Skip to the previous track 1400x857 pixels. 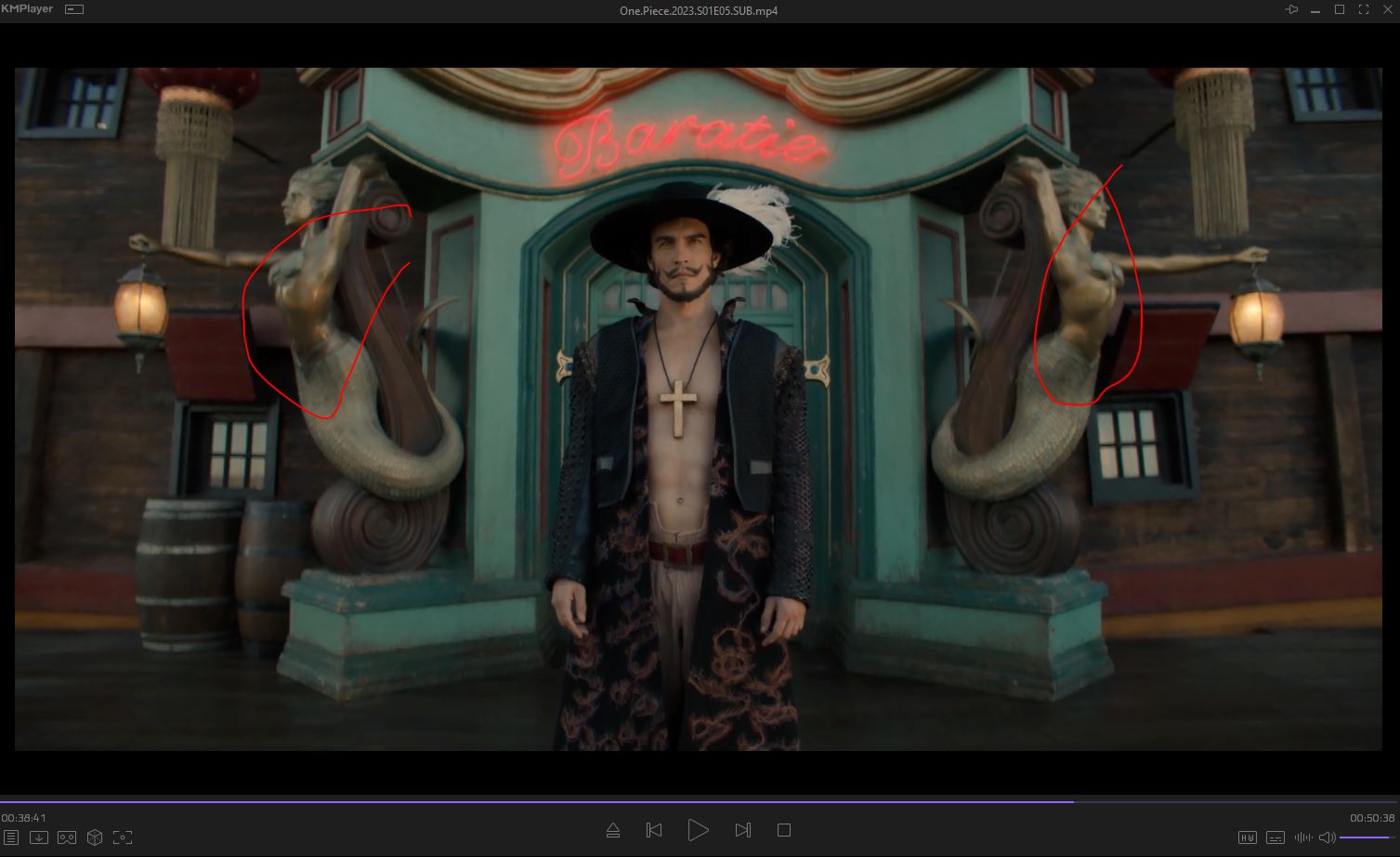[x=654, y=830]
